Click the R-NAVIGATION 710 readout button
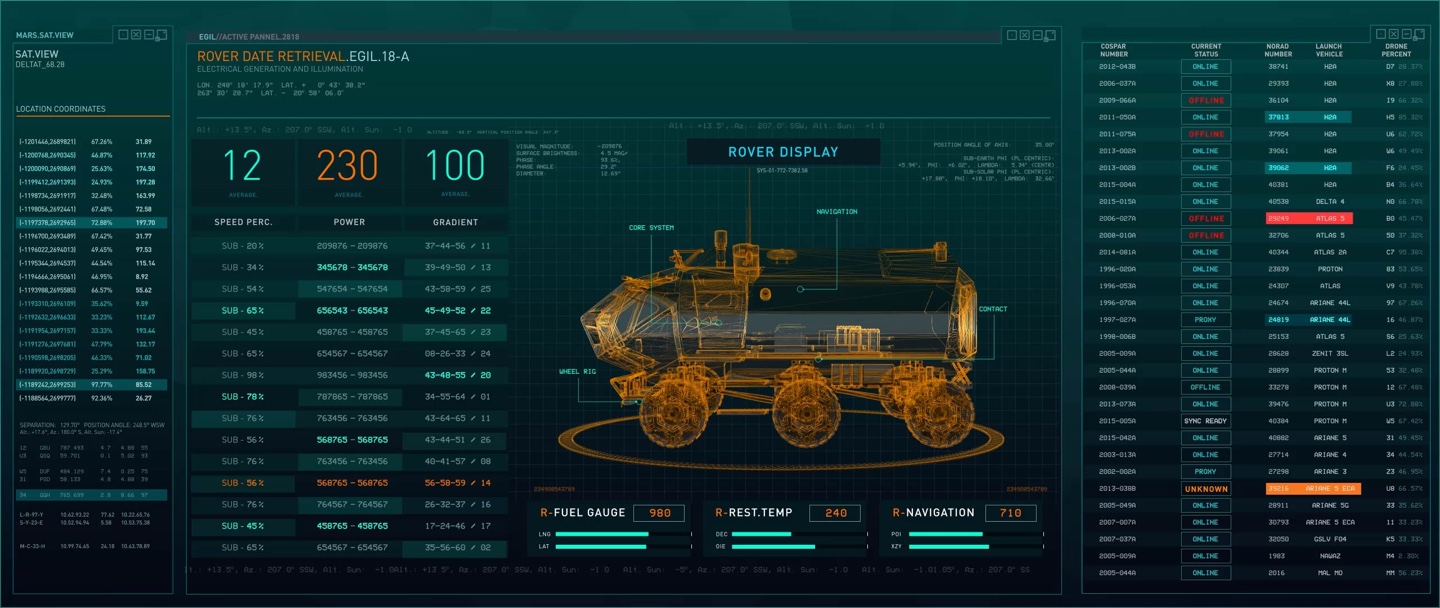The image size is (1440, 608). (x=1013, y=512)
